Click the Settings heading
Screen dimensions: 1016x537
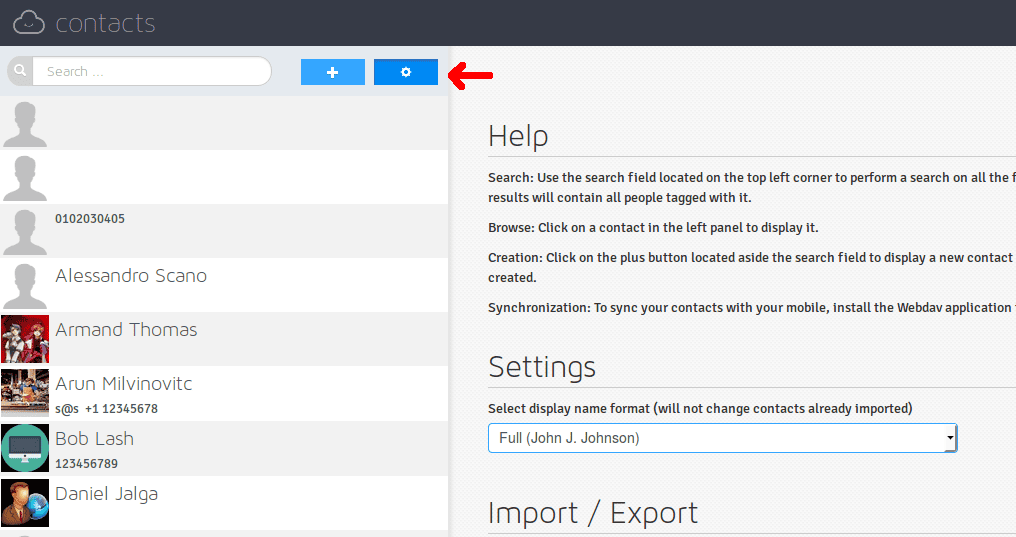point(542,367)
